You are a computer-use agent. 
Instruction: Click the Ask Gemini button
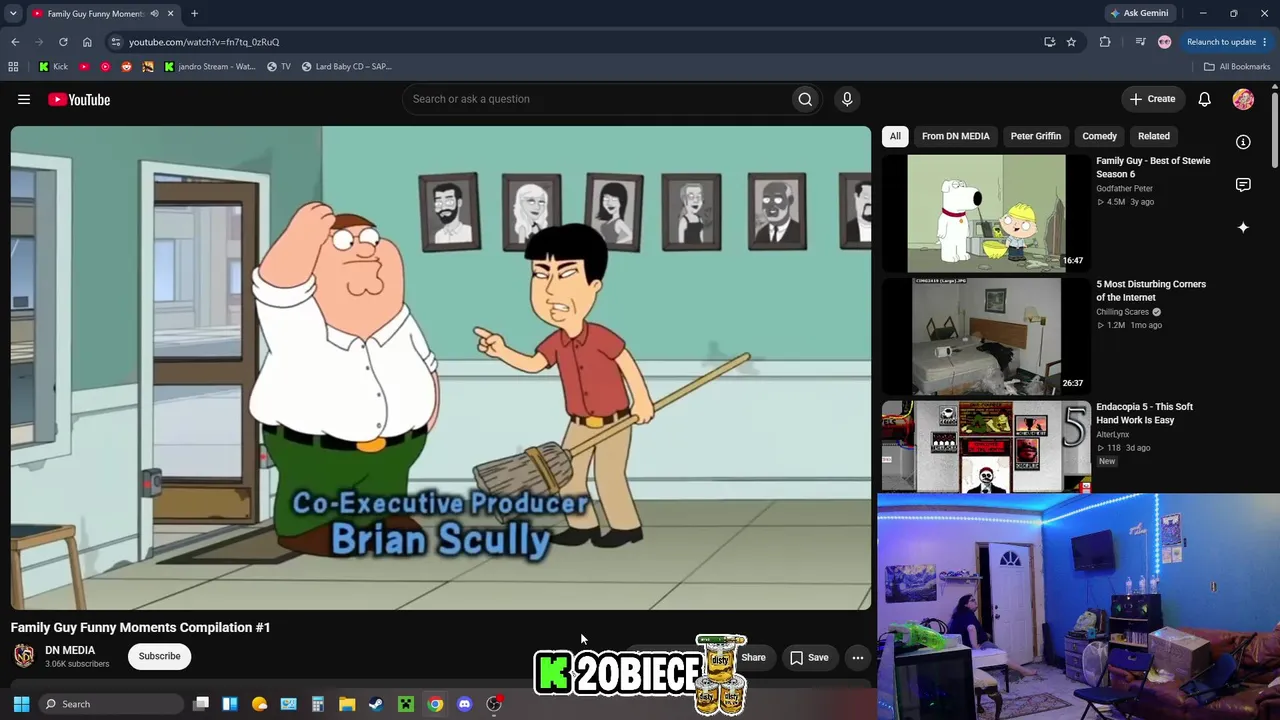pyautogui.click(x=1139, y=14)
